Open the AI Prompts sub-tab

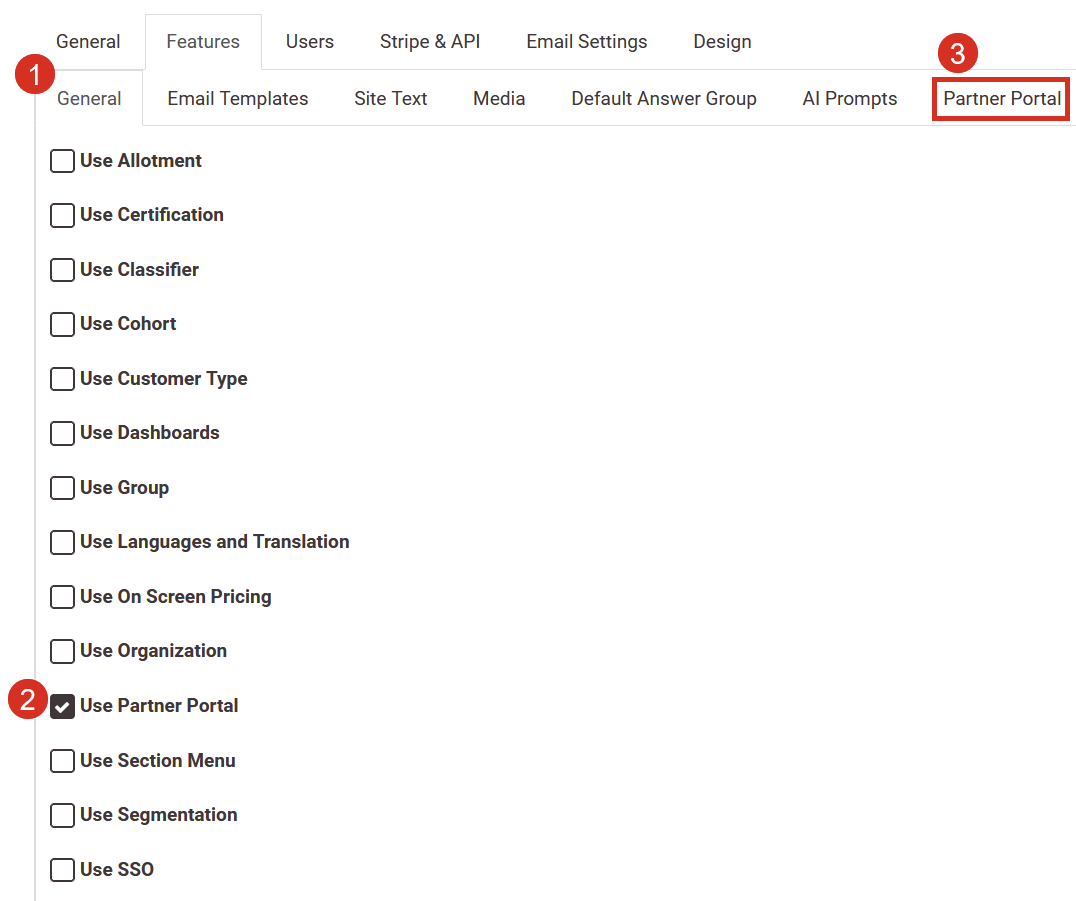pos(849,99)
